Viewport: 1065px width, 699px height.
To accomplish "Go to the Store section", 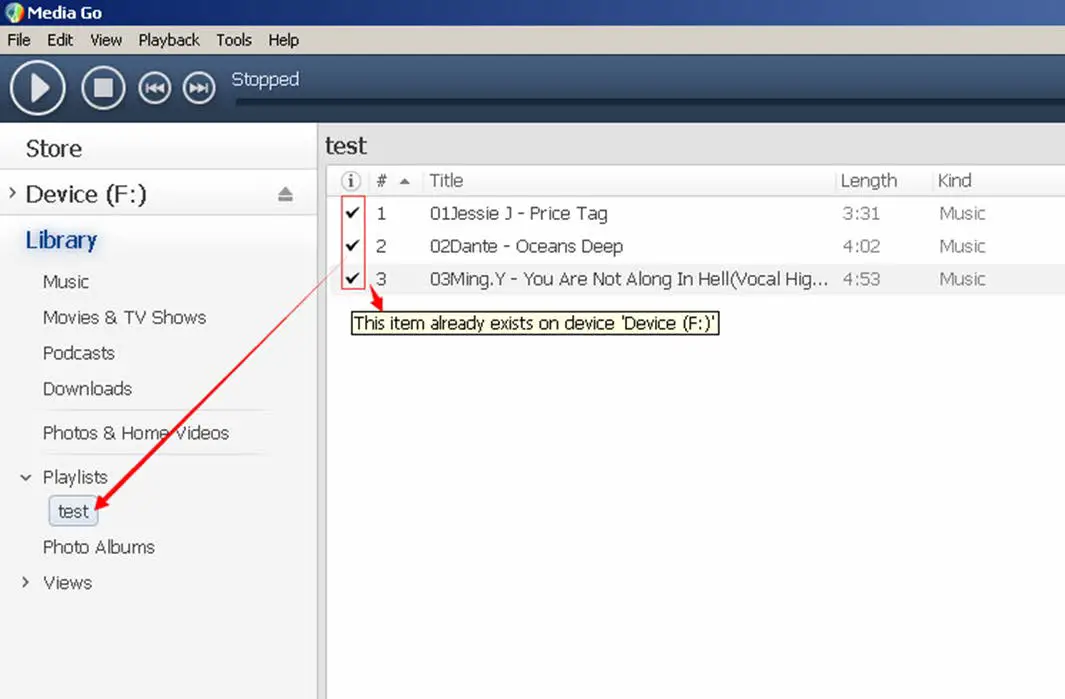I will pos(52,148).
